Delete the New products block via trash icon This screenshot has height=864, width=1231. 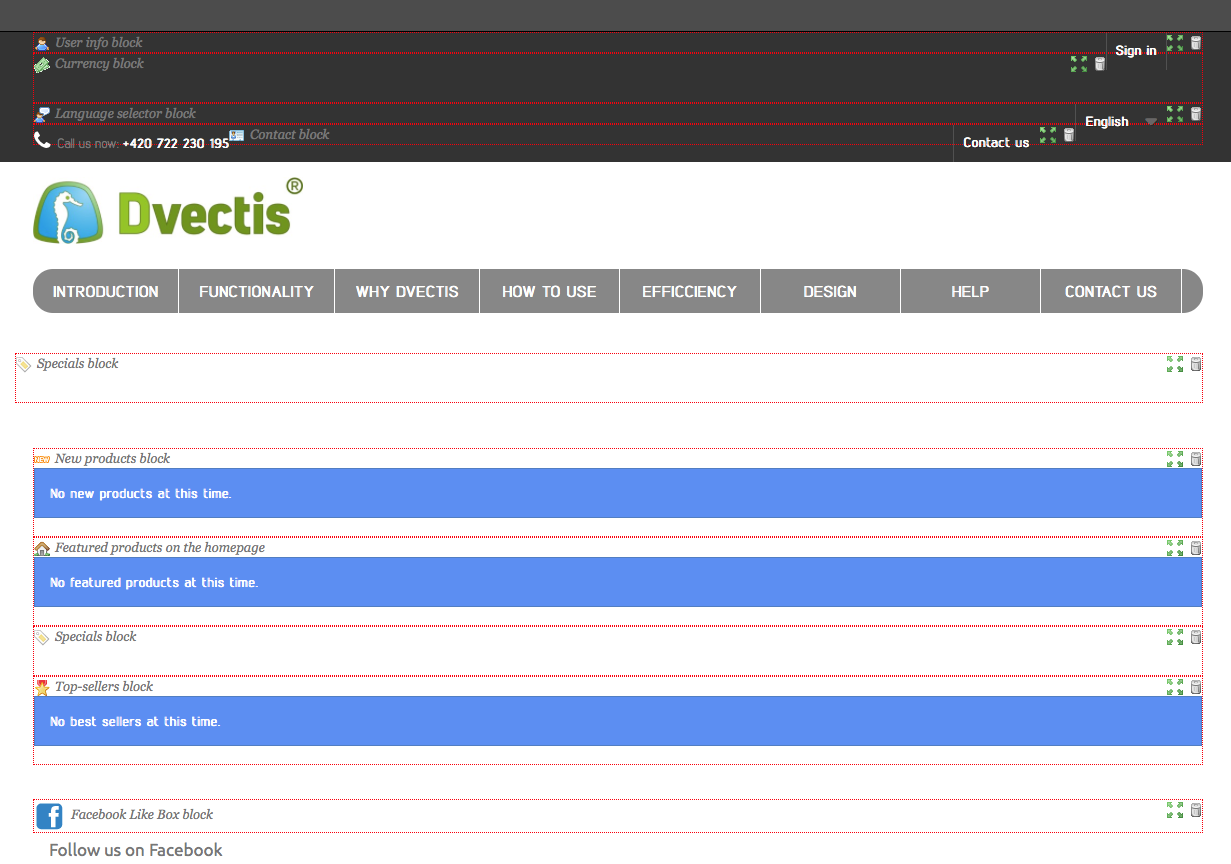[x=1196, y=459]
